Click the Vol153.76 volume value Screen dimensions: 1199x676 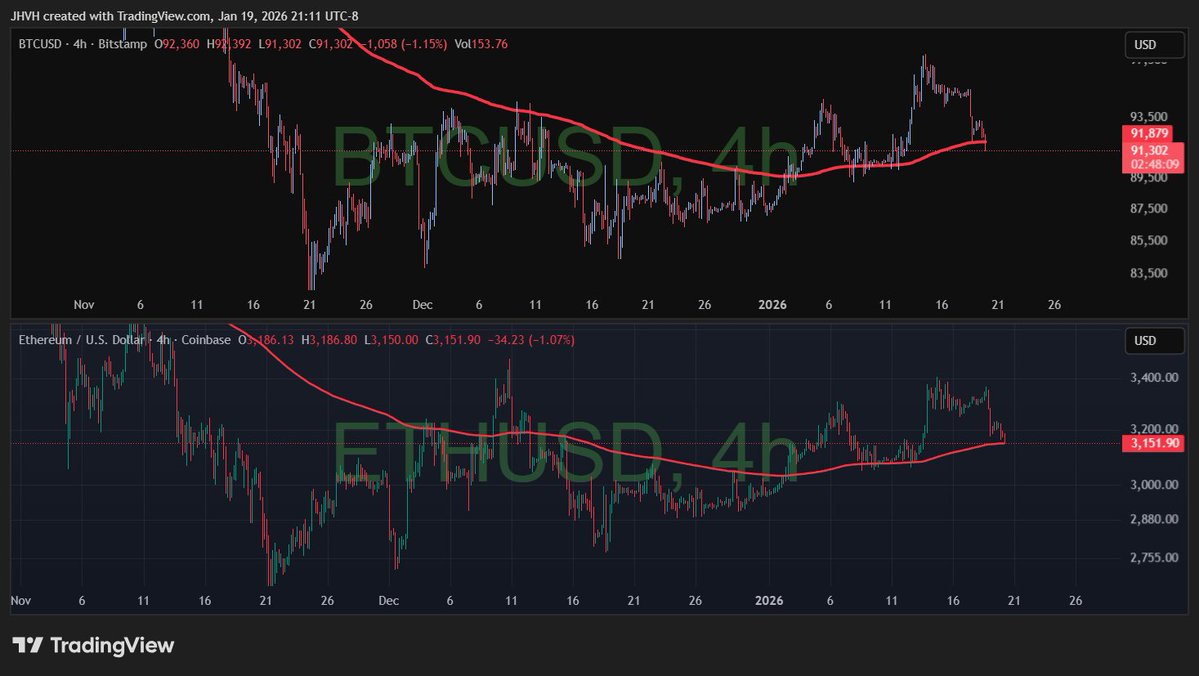point(481,44)
